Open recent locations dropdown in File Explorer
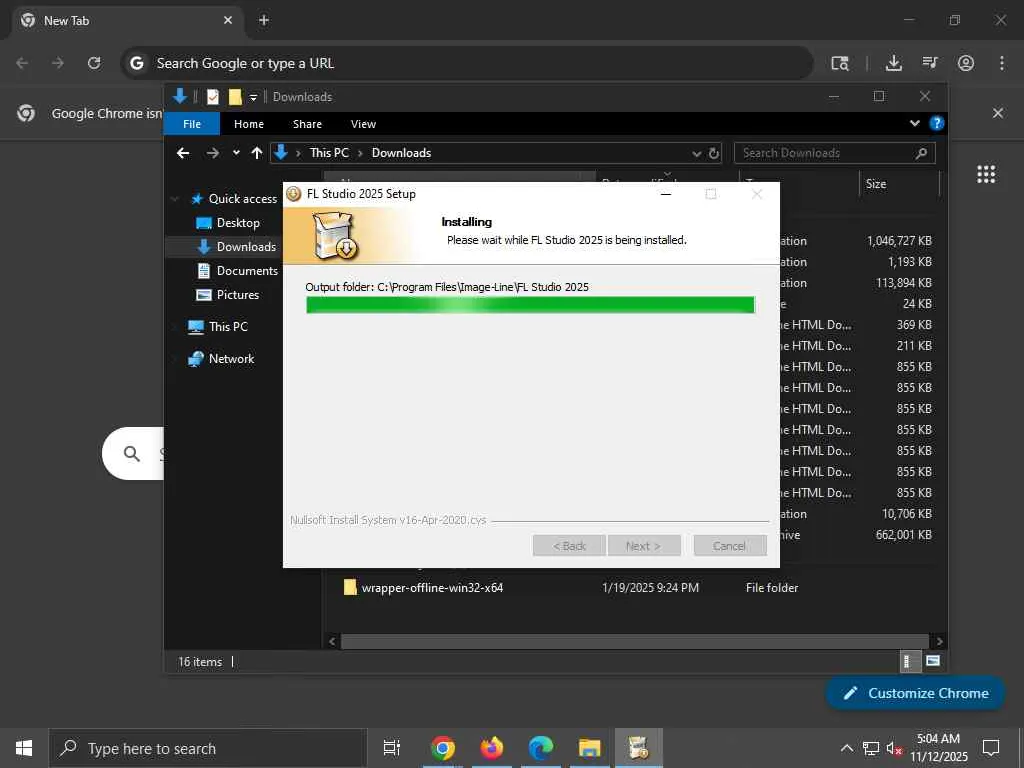The image size is (1024, 768). point(236,153)
